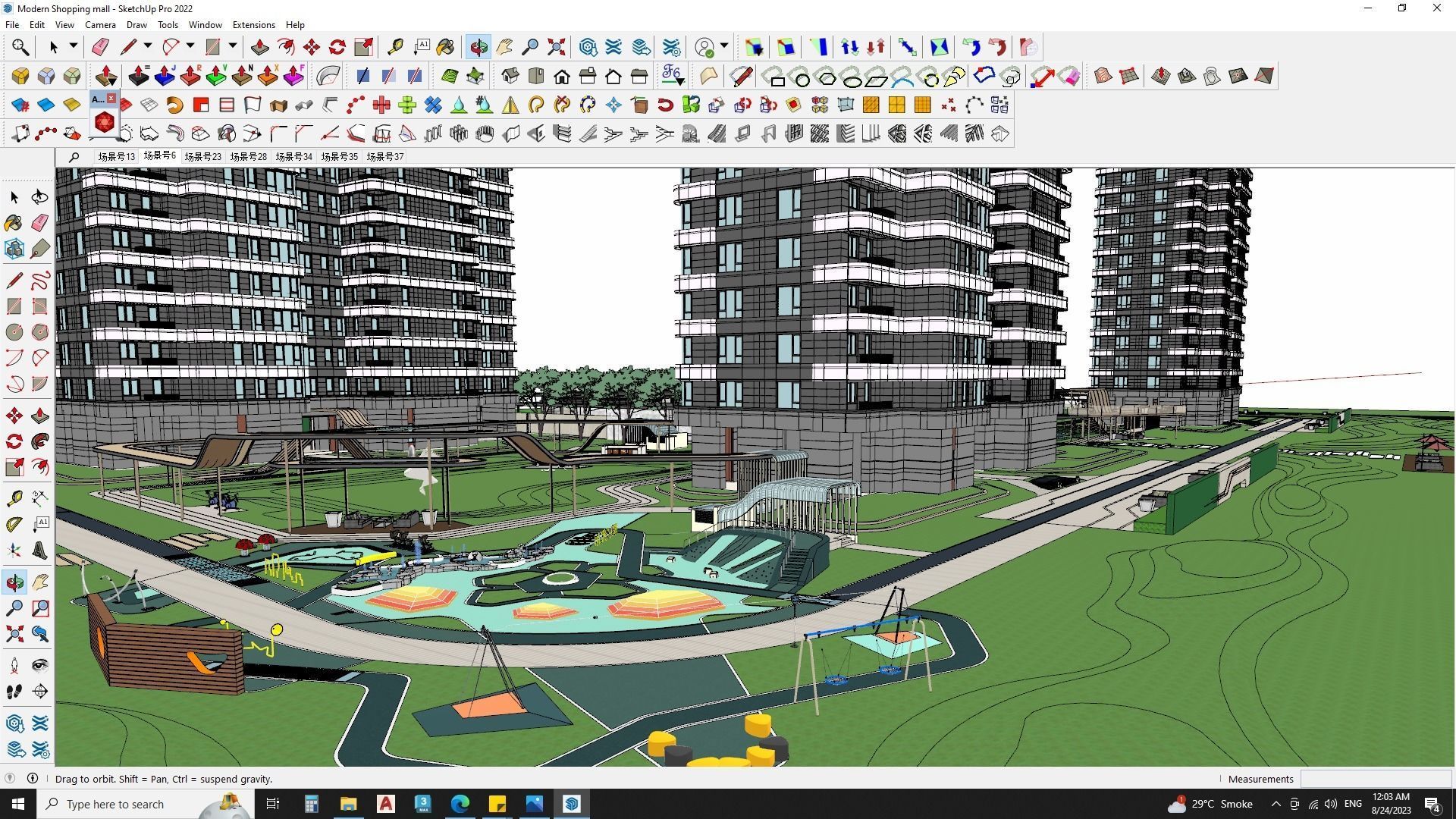Image resolution: width=1456 pixels, height=819 pixels.
Task: Switch to scene tab 场景号34
Action: click(x=294, y=156)
